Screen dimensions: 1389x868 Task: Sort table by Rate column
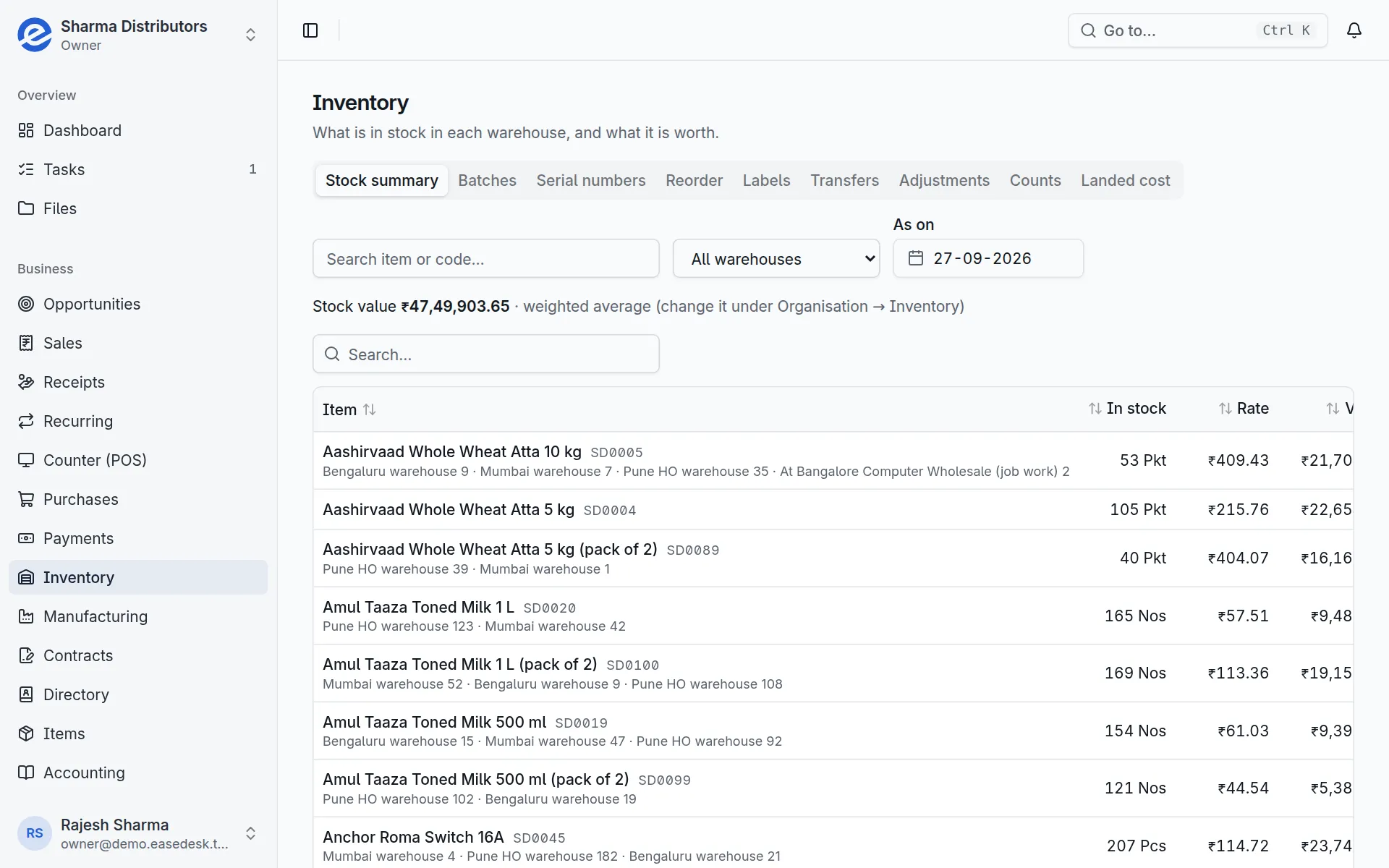coord(1244,409)
